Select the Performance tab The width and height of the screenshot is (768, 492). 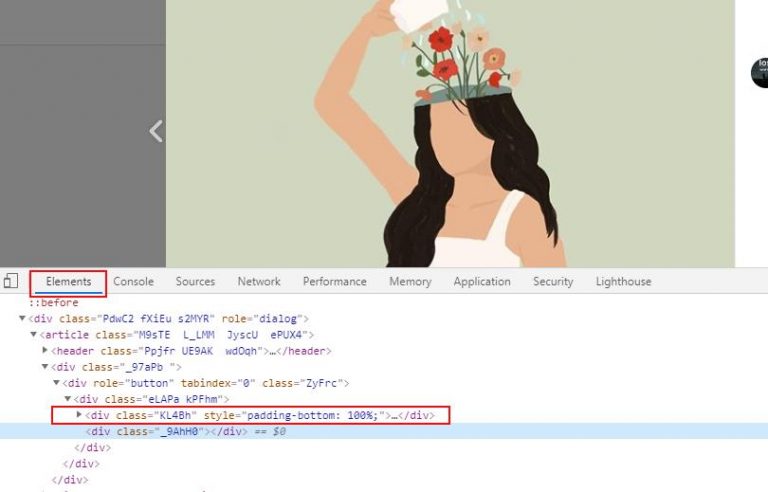[x=334, y=282]
